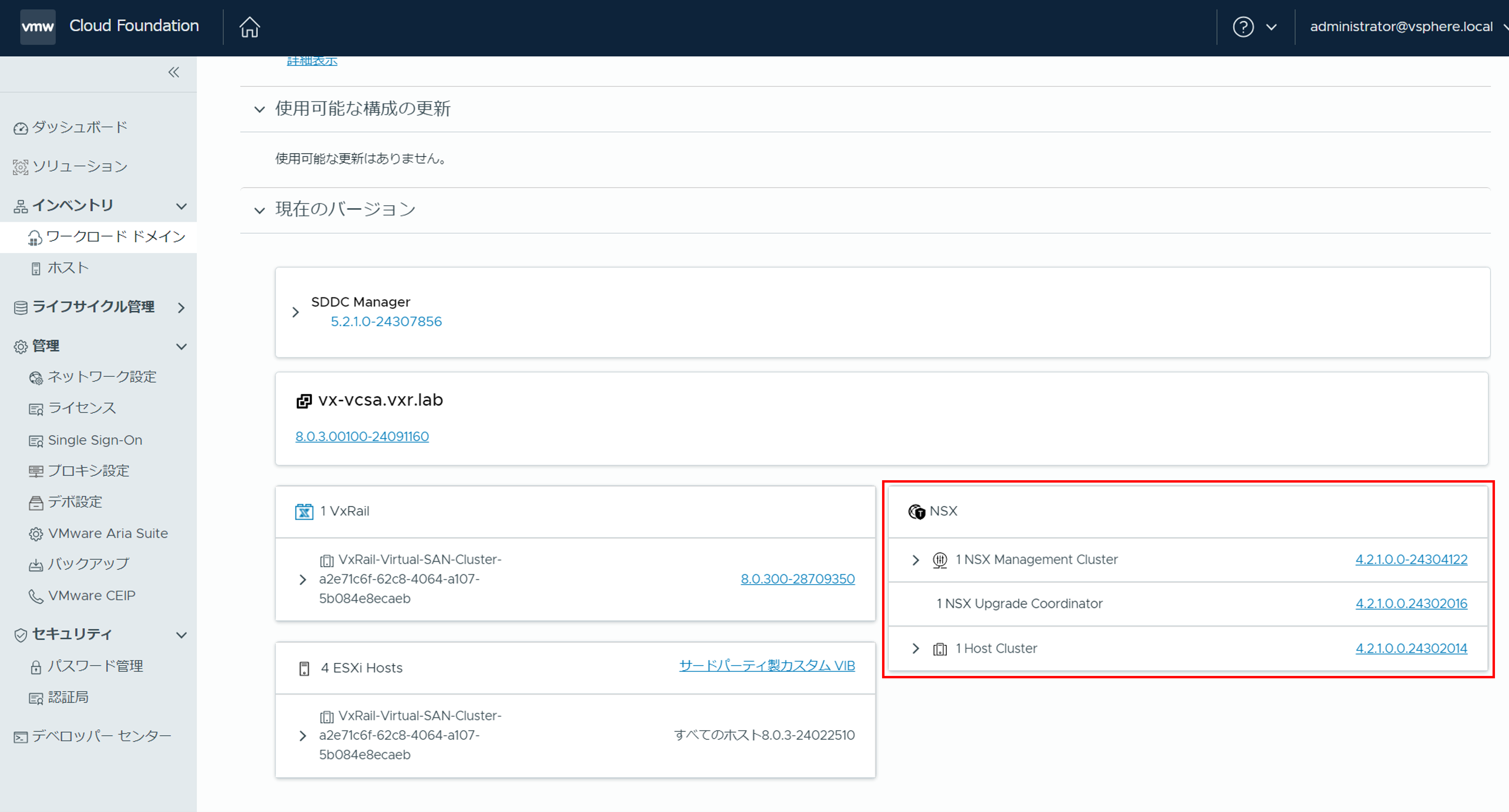
Task: Select ホスト in sidebar
Action: [69, 268]
